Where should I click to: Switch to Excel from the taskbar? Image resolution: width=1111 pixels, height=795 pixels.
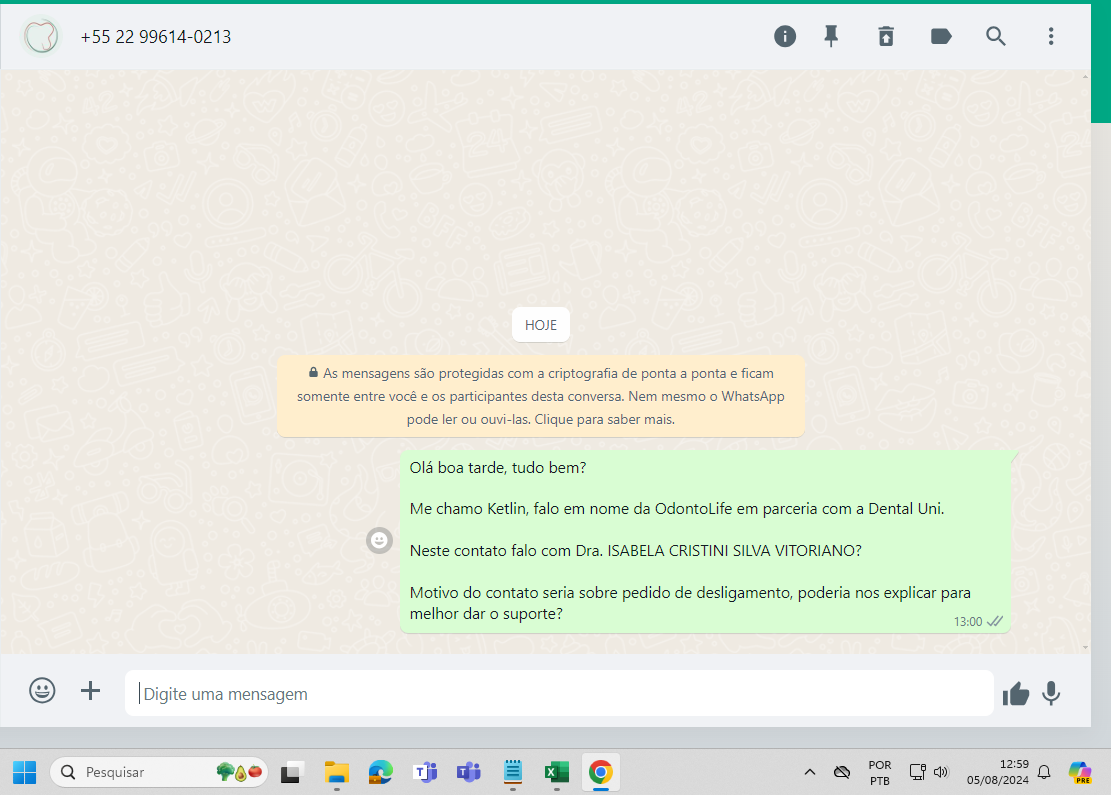tap(557, 772)
